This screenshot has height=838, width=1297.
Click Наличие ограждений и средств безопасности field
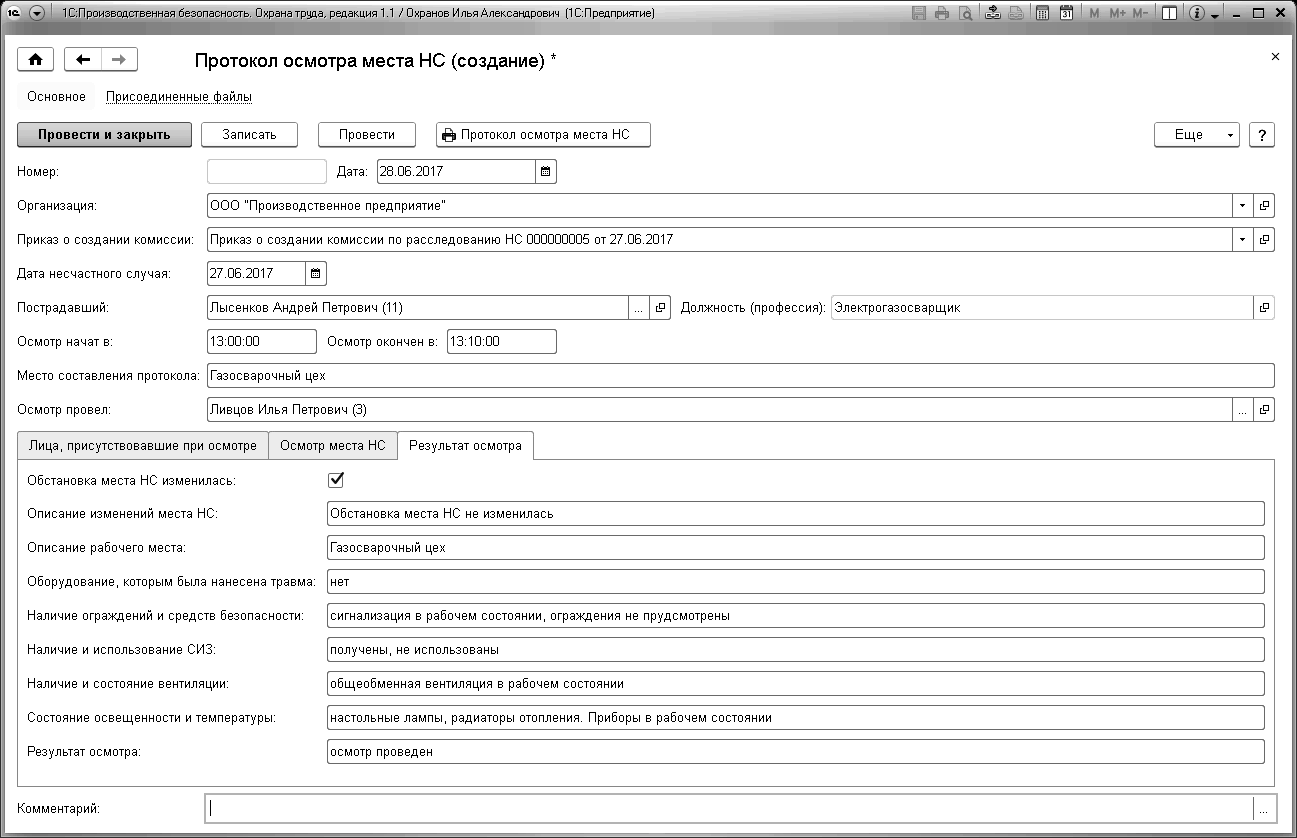click(795, 616)
